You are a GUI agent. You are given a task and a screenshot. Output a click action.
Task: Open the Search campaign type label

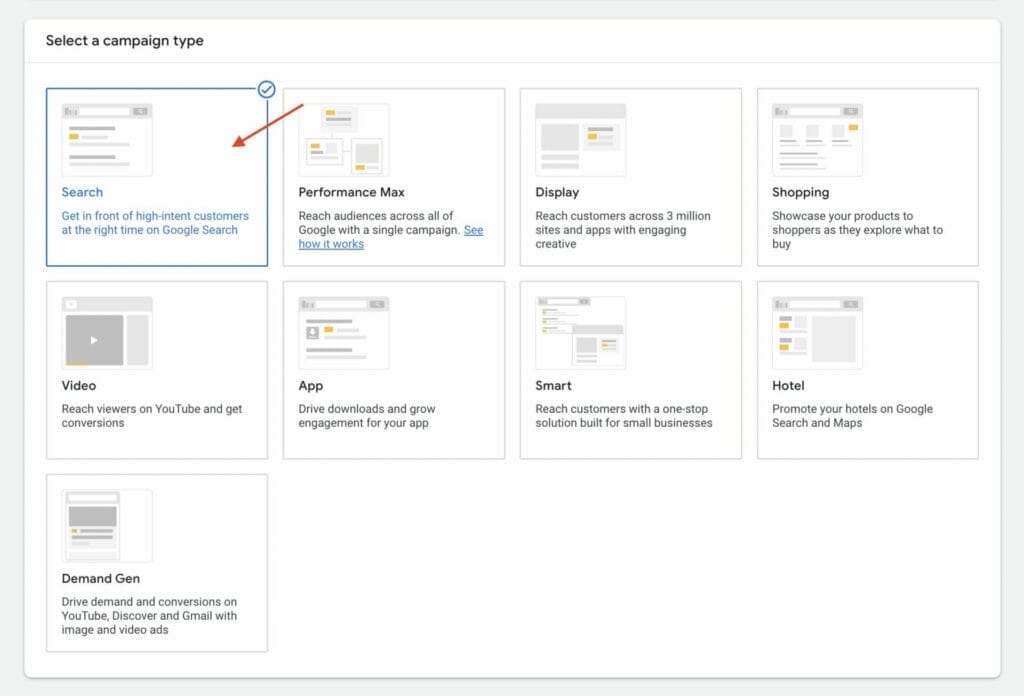(81, 192)
